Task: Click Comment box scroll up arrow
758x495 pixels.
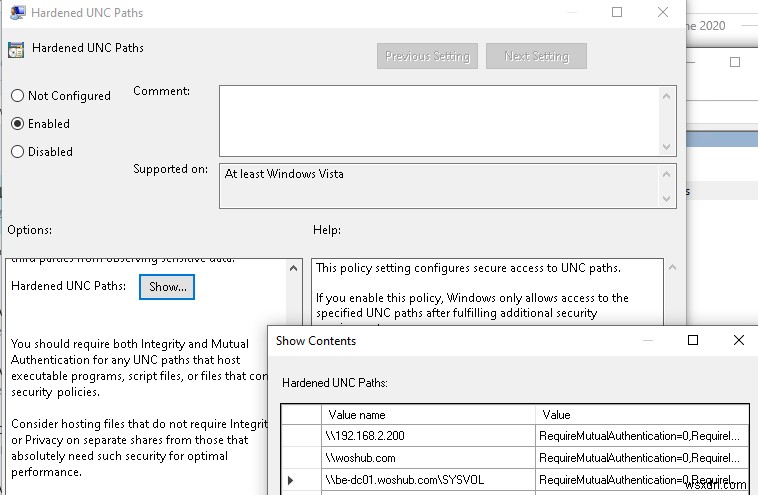Action: tap(667, 96)
